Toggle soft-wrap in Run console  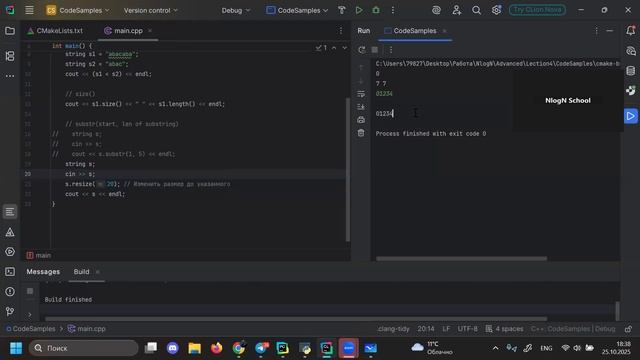[x=361, y=94]
